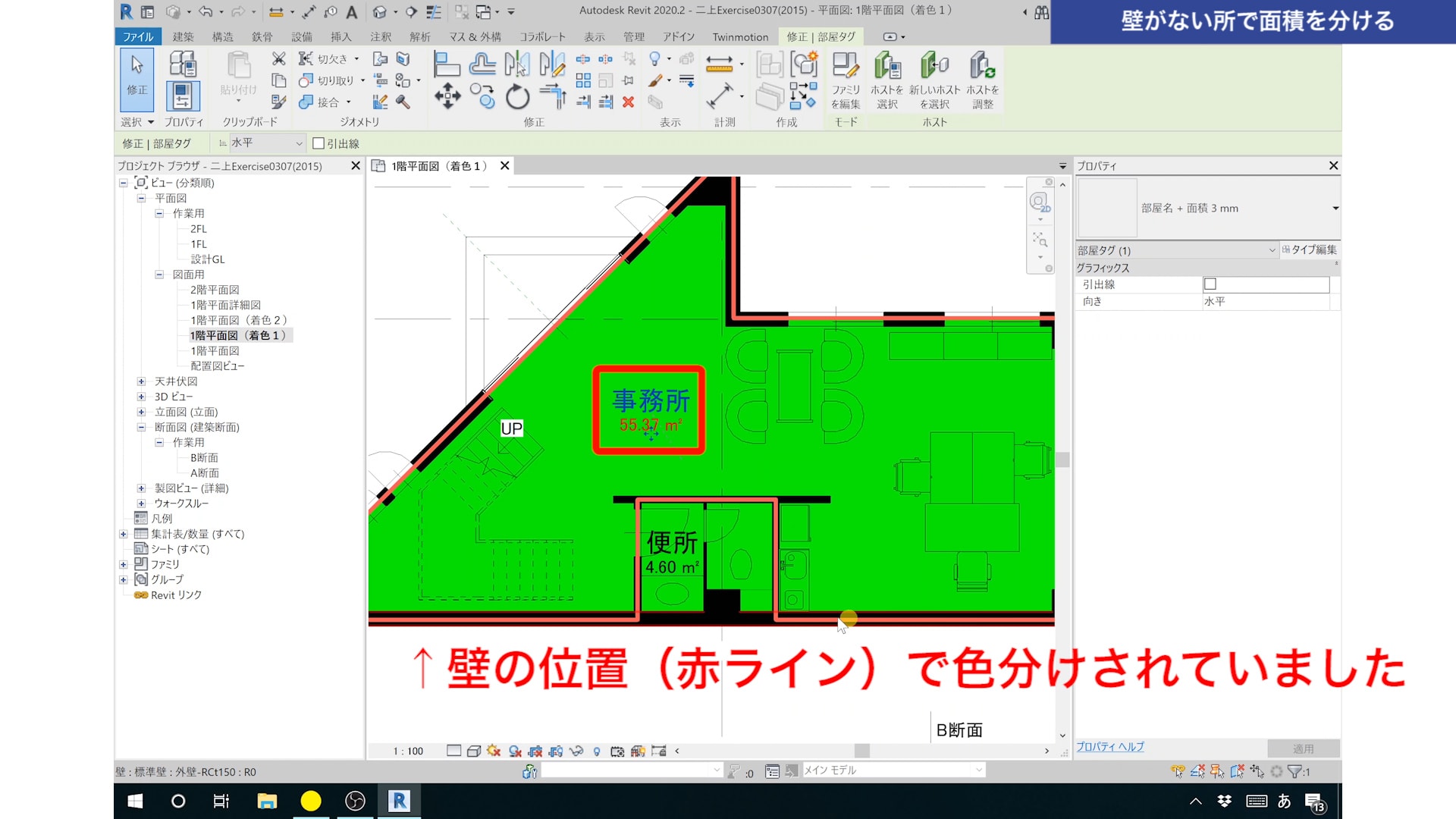Open the 建築 ribbon tab
Image resolution: width=1456 pixels, height=819 pixels.
183,36
